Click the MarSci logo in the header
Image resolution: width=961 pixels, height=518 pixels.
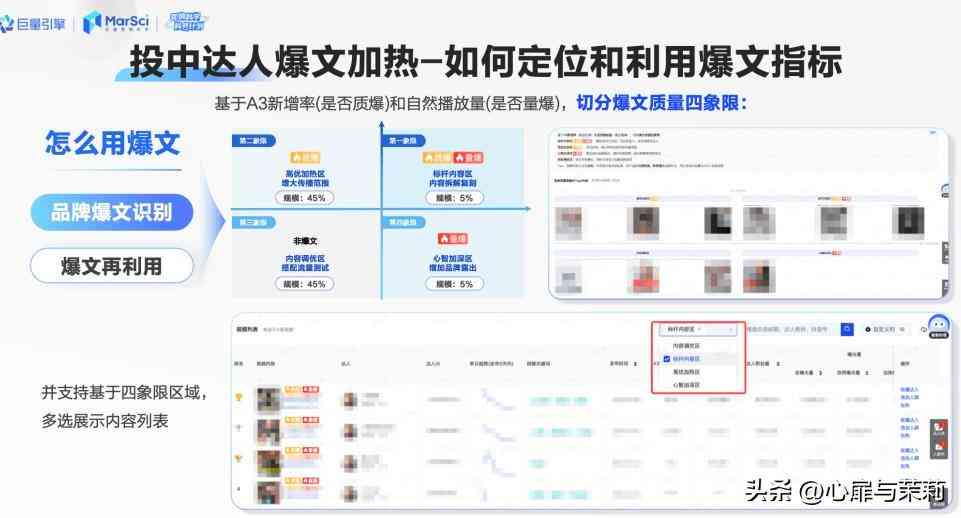(116, 22)
